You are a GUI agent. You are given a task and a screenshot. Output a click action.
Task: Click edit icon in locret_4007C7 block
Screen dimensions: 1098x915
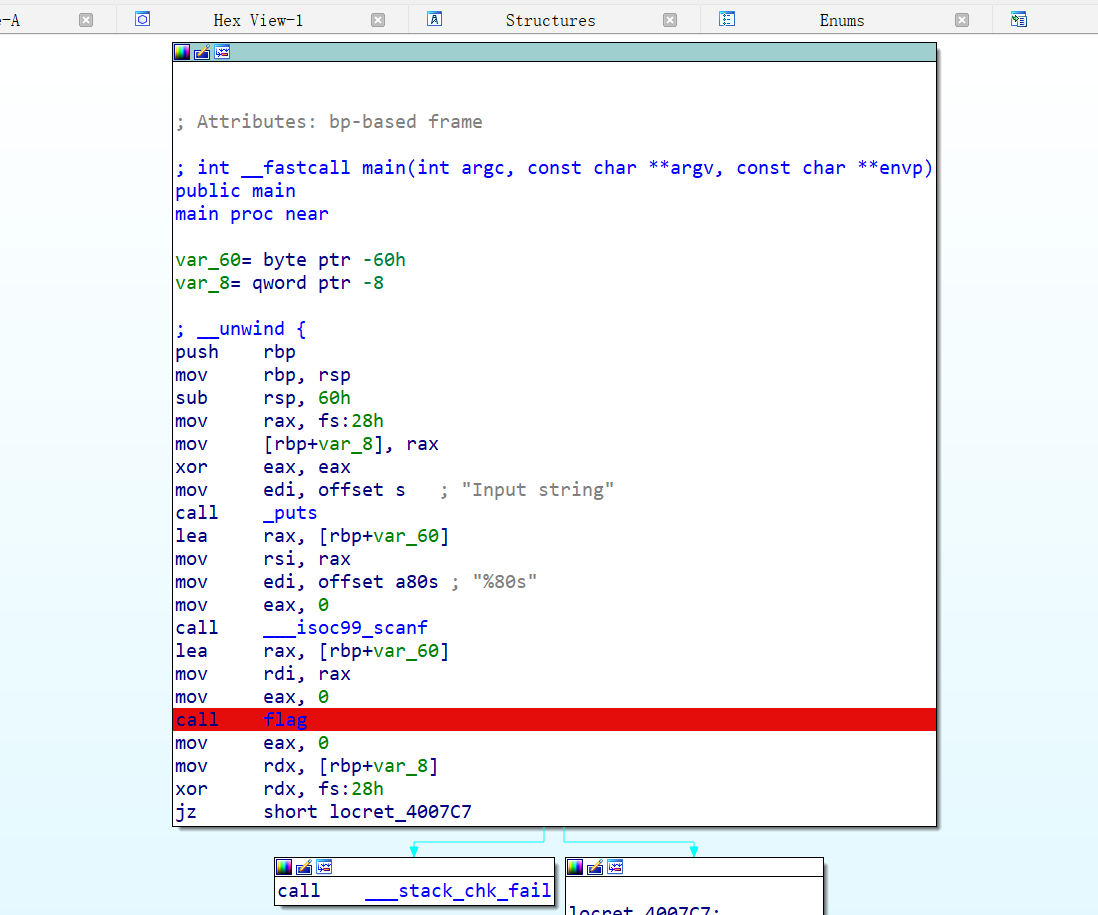tap(595, 867)
